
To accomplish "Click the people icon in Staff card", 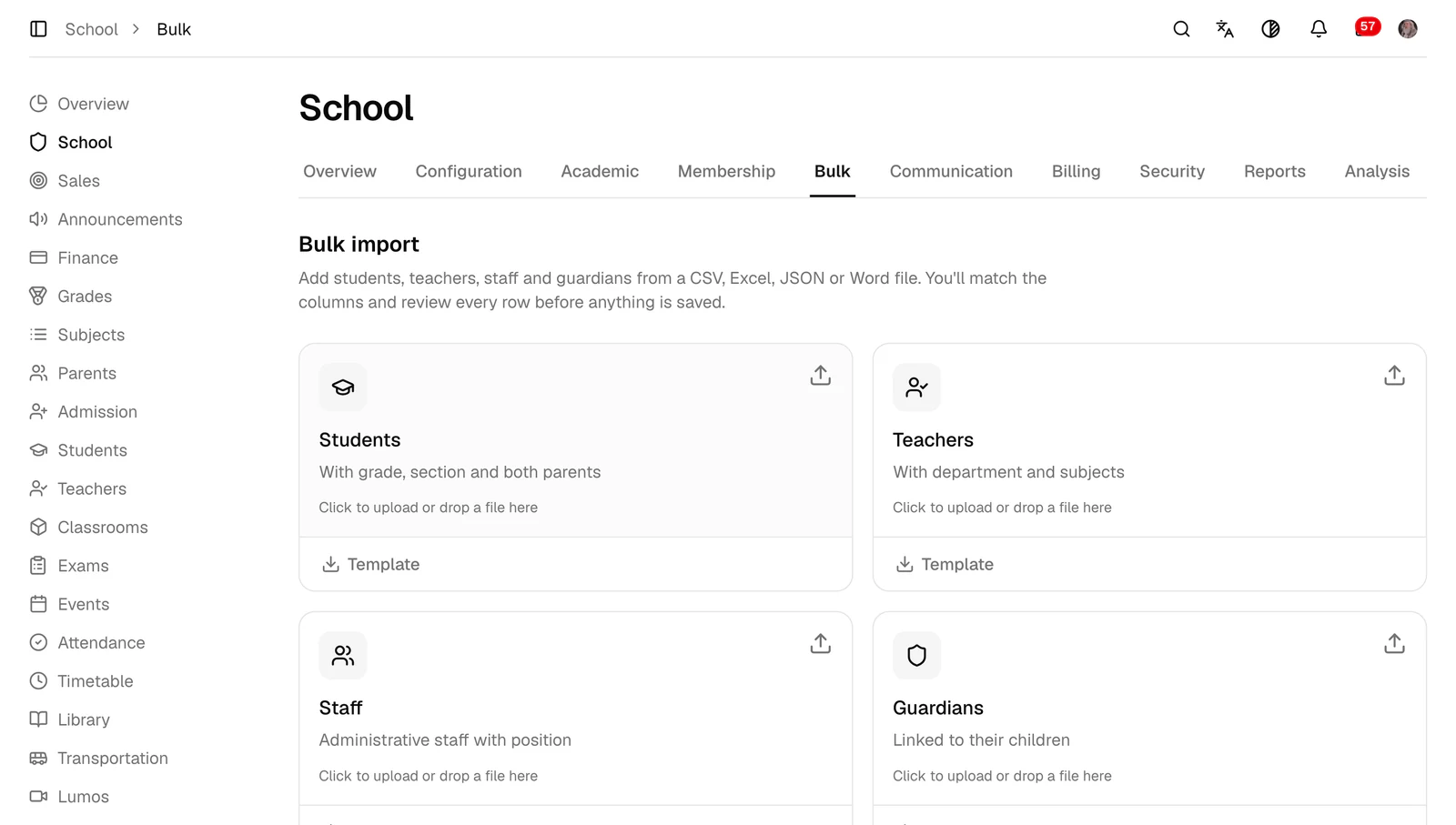I will [x=343, y=656].
